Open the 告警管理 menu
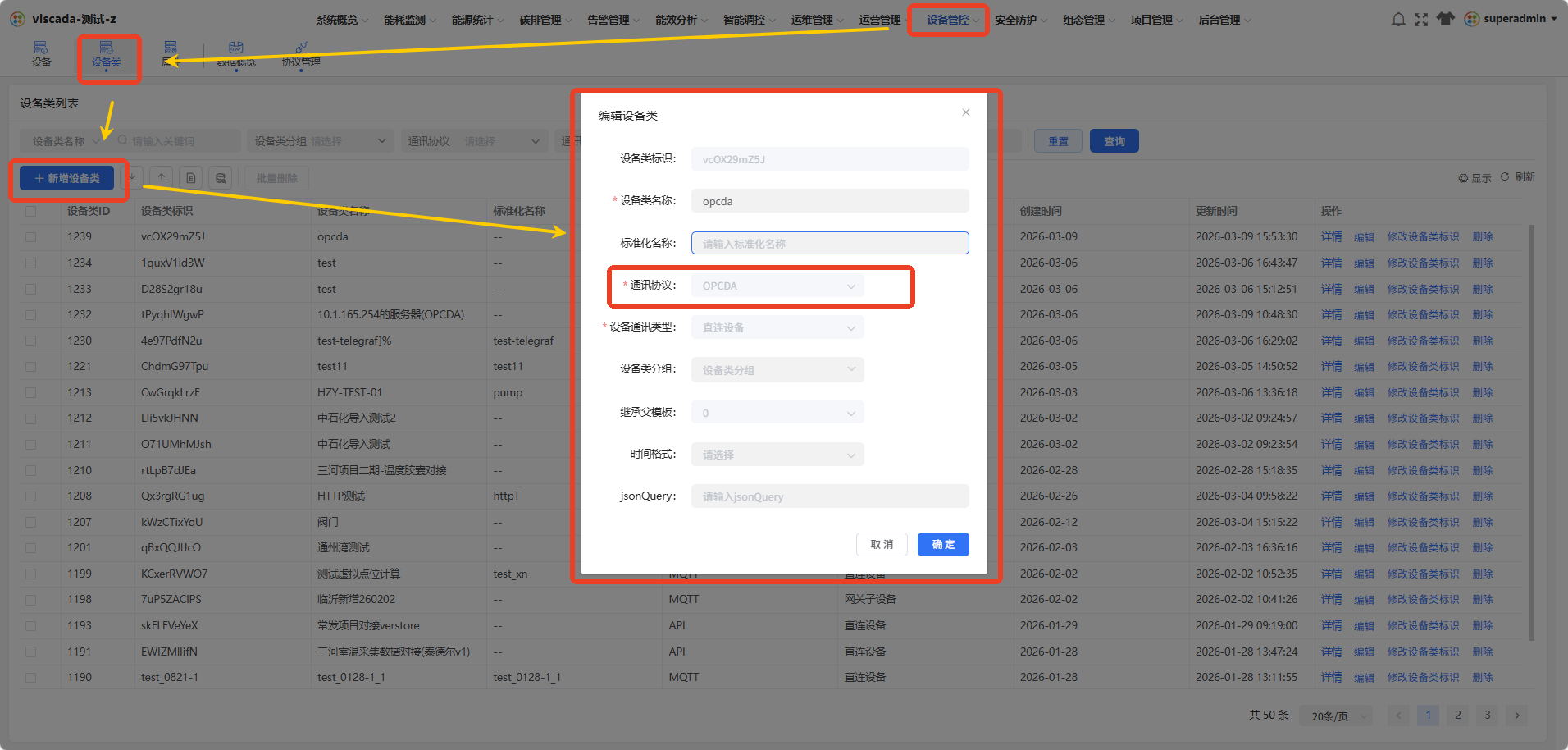1568x750 pixels. click(613, 20)
